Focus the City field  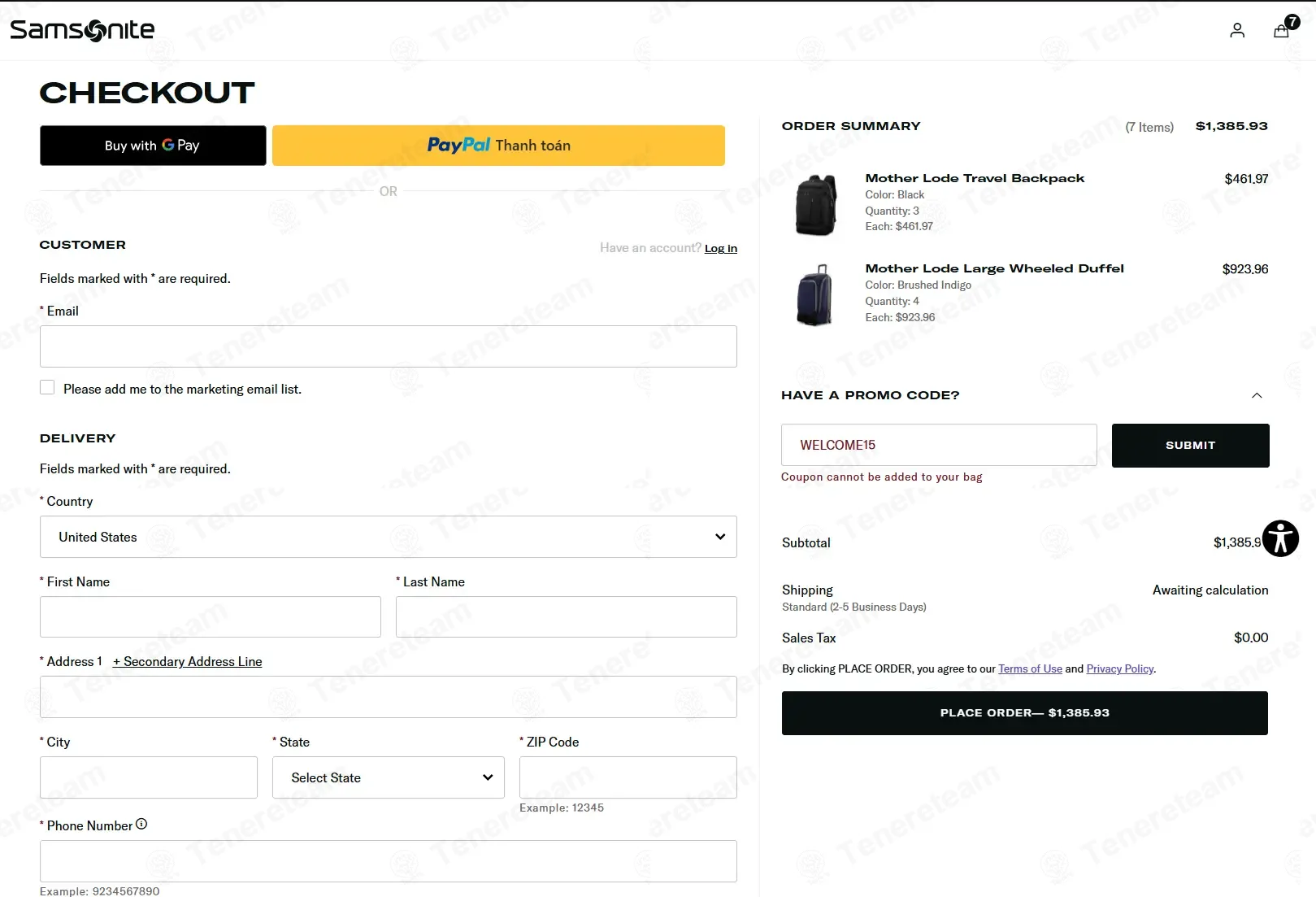pyautogui.click(x=149, y=777)
